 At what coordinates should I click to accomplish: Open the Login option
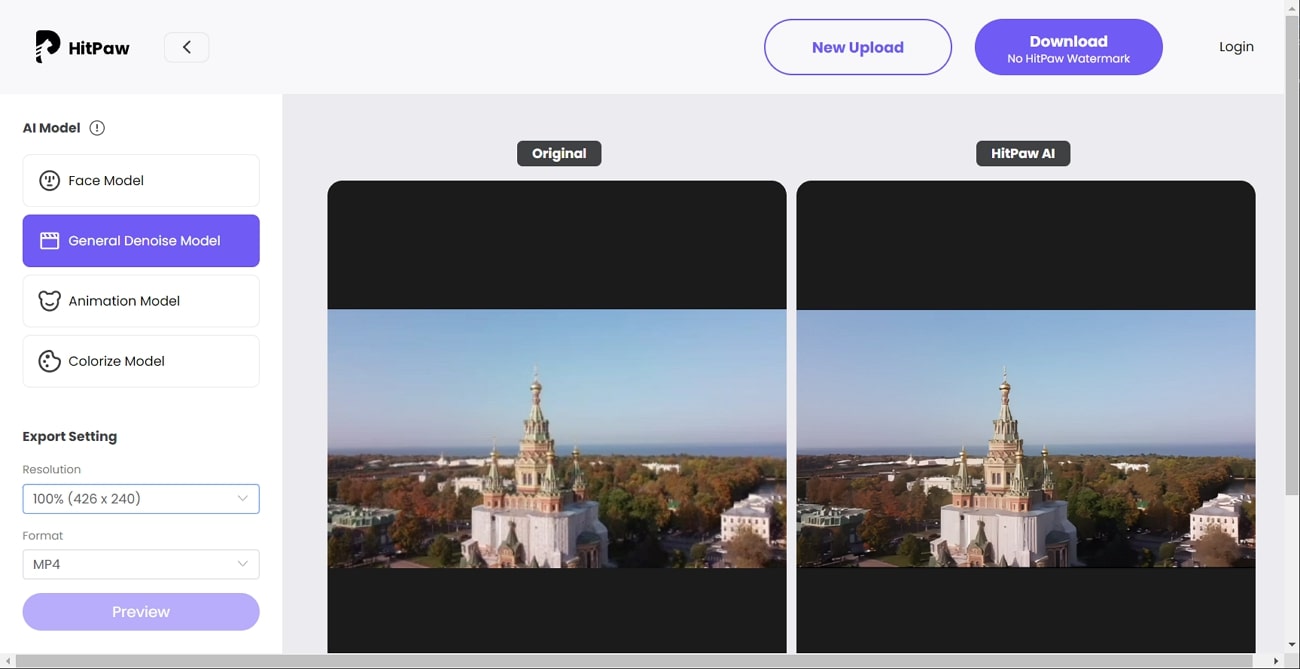(1236, 46)
